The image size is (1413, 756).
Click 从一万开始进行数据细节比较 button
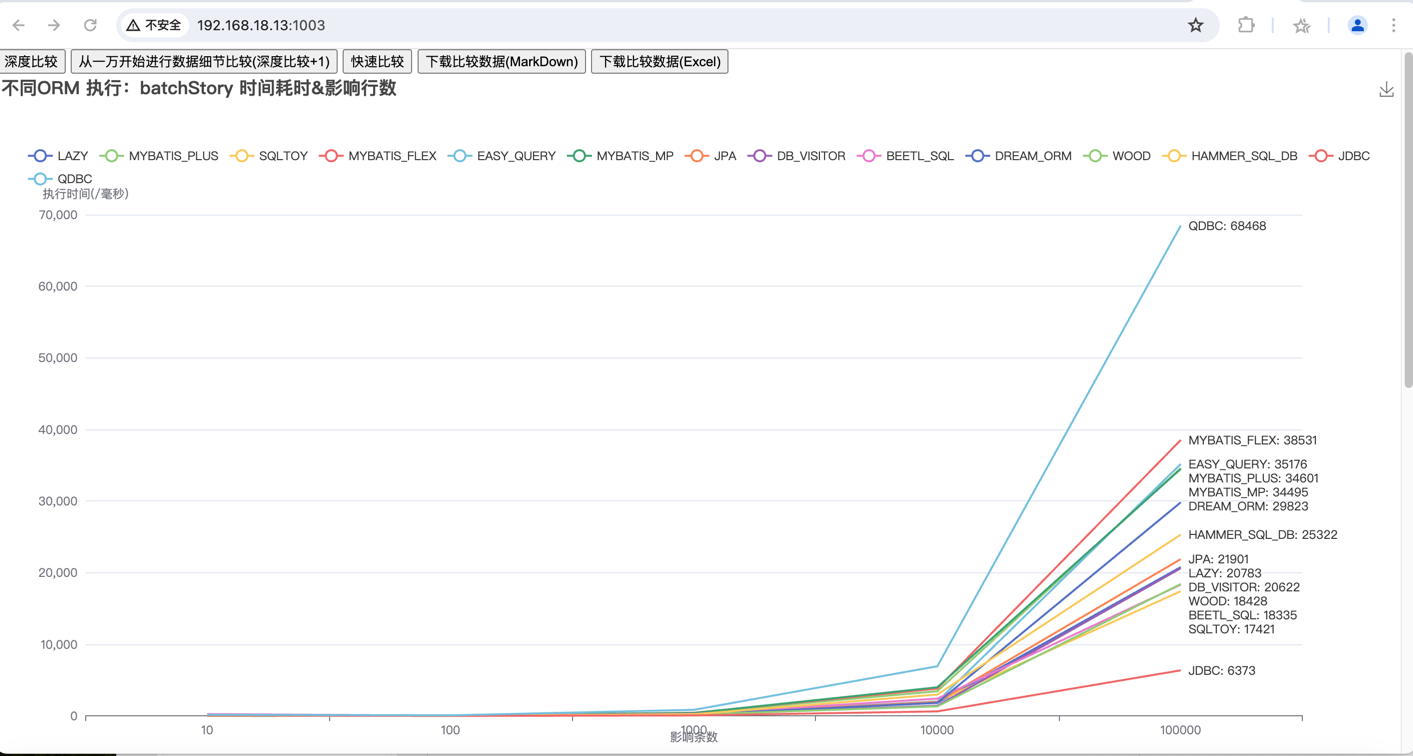click(x=204, y=61)
